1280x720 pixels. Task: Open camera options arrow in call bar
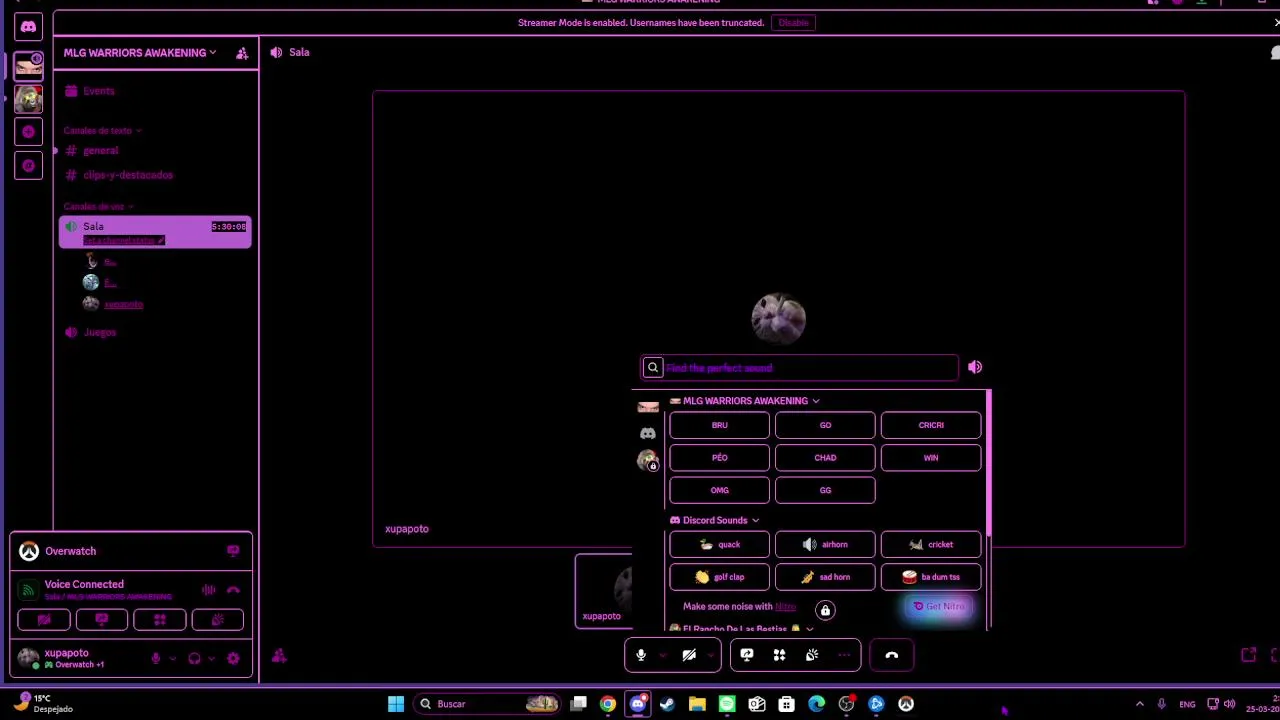click(x=710, y=656)
